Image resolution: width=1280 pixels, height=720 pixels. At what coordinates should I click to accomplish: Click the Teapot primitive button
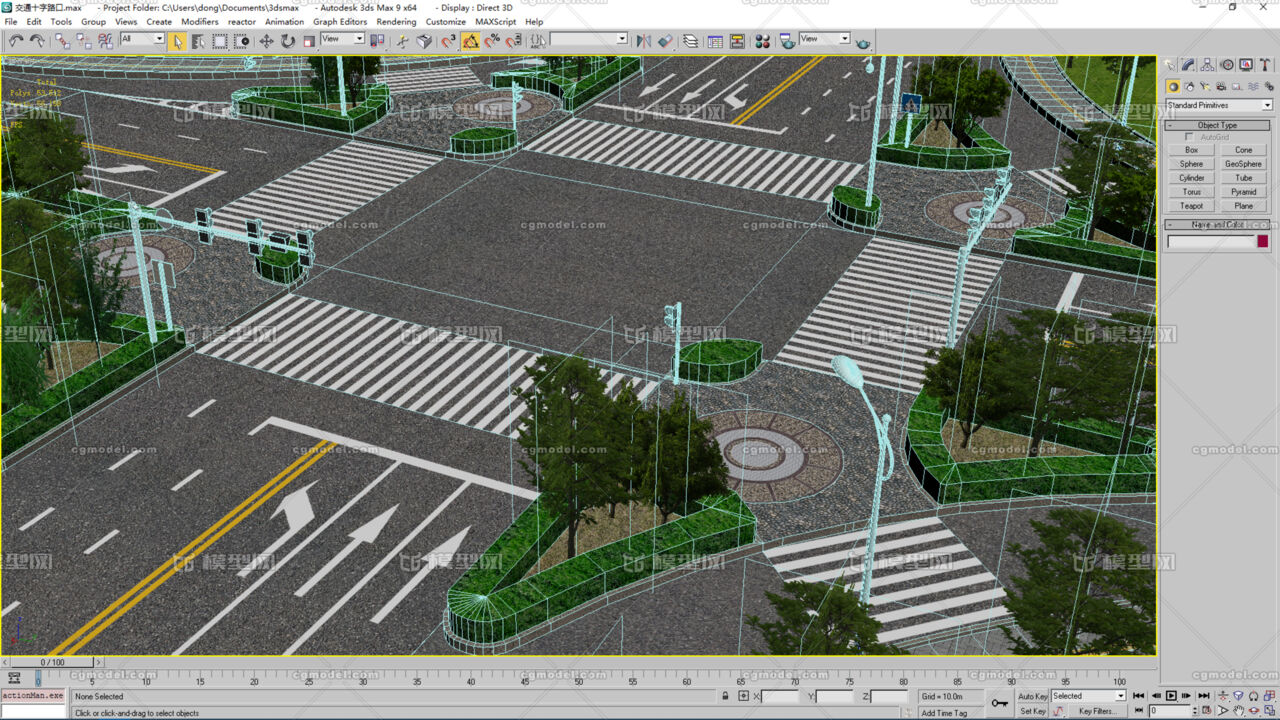(x=1191, y=206)
